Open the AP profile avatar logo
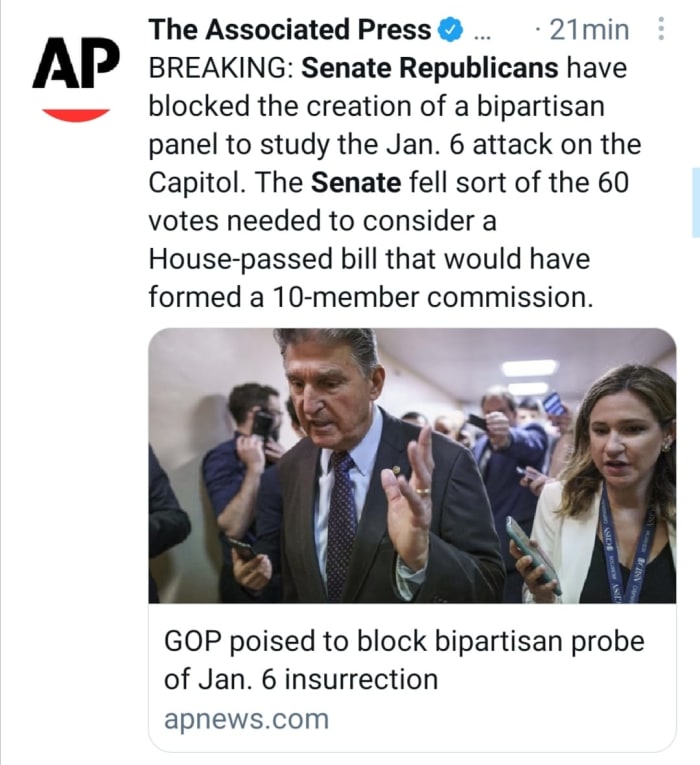 point(76,75)
